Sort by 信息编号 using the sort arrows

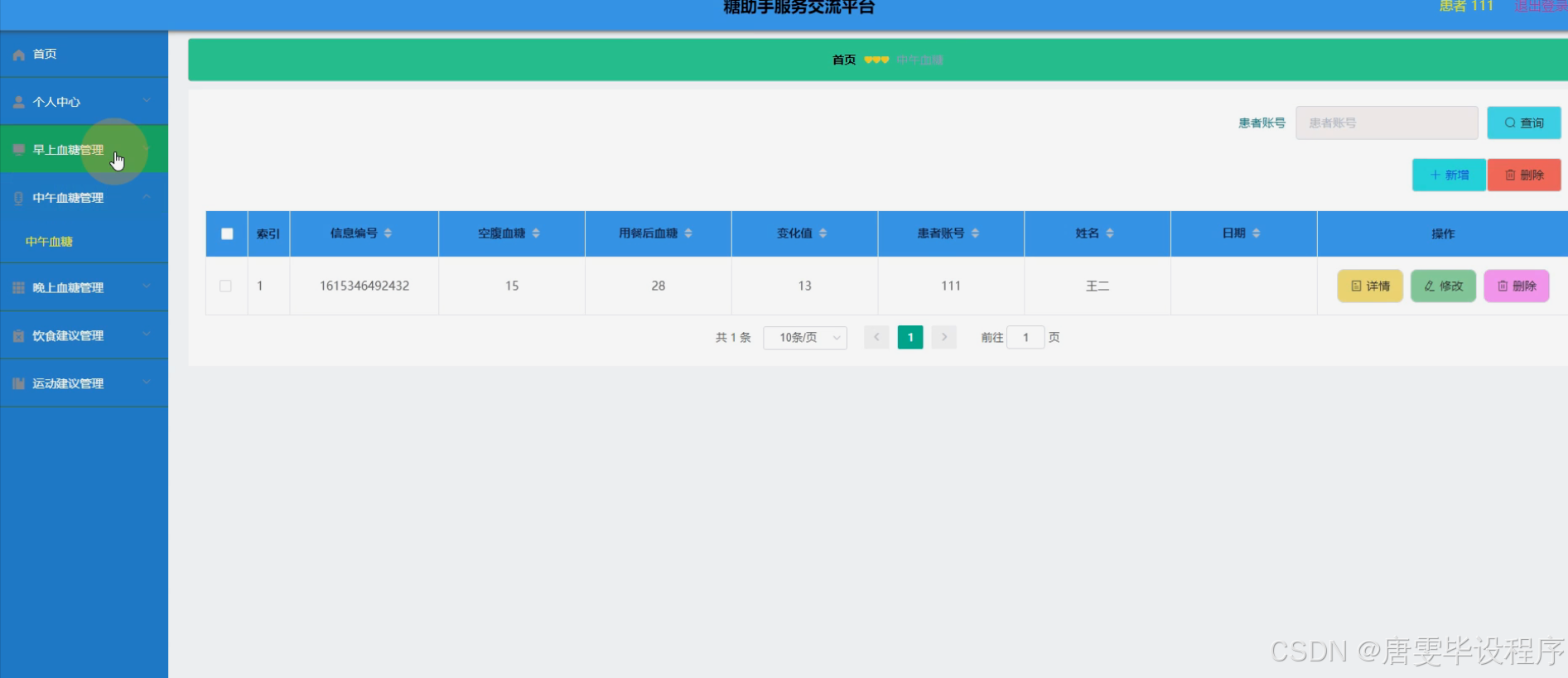(388, 233)
